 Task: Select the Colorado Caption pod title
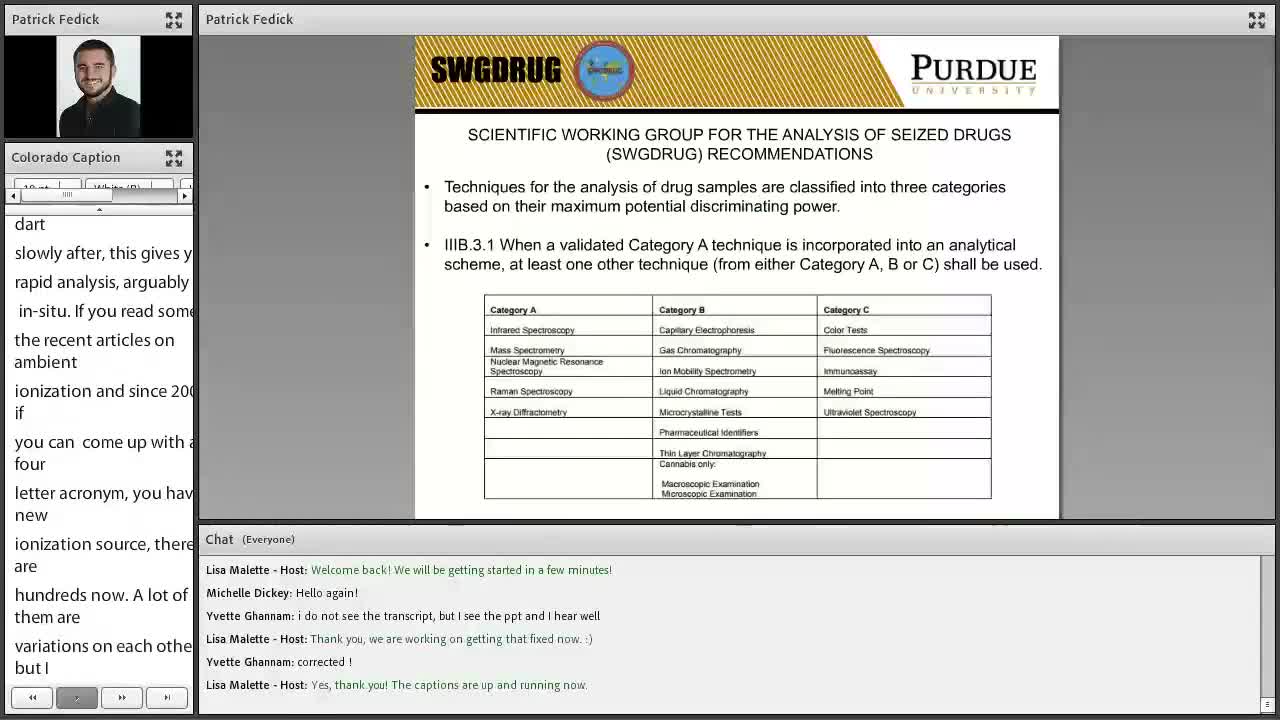point(66,158)
